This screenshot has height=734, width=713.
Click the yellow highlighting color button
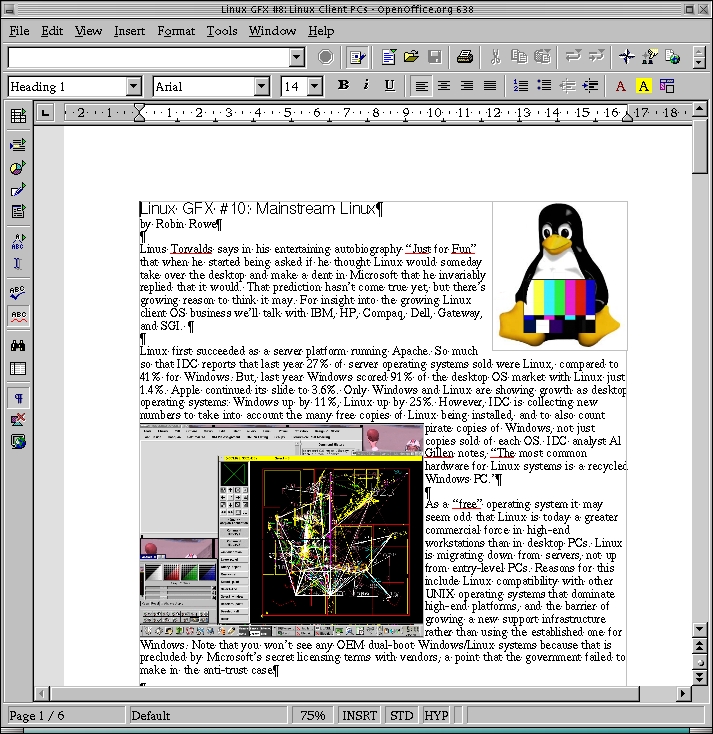644,86
